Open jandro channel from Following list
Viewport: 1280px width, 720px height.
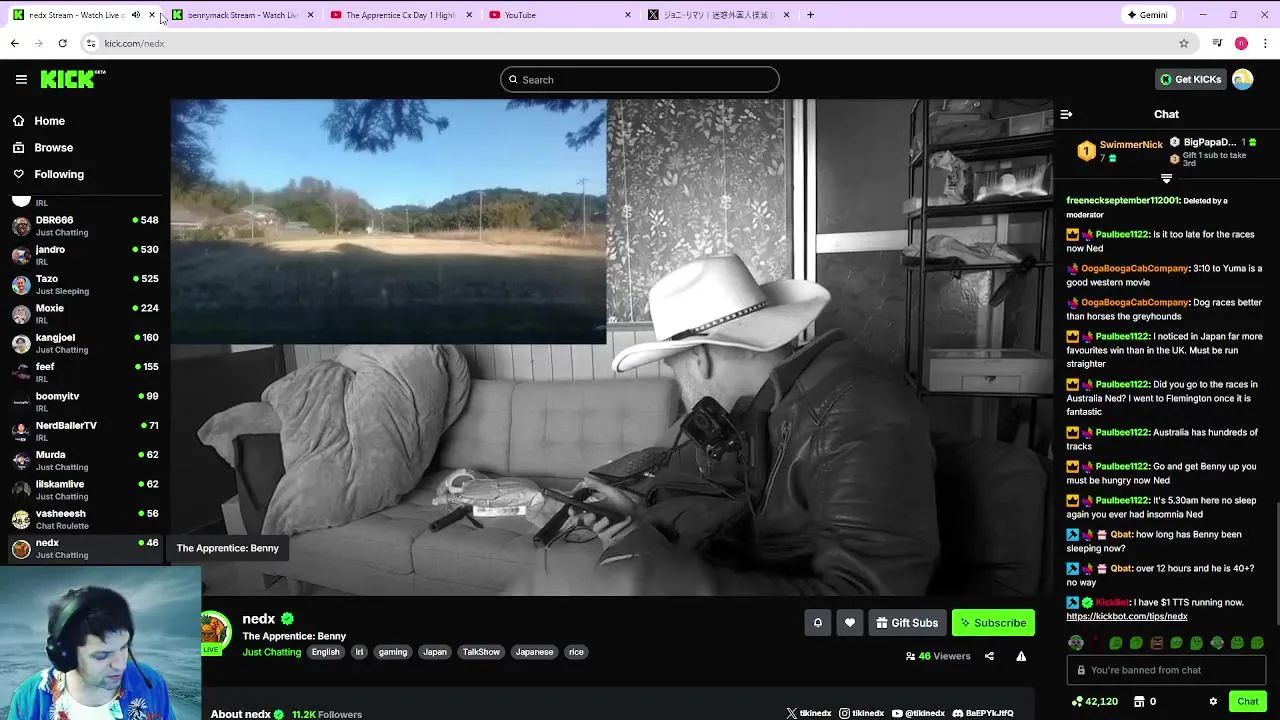tap(85, 255)
